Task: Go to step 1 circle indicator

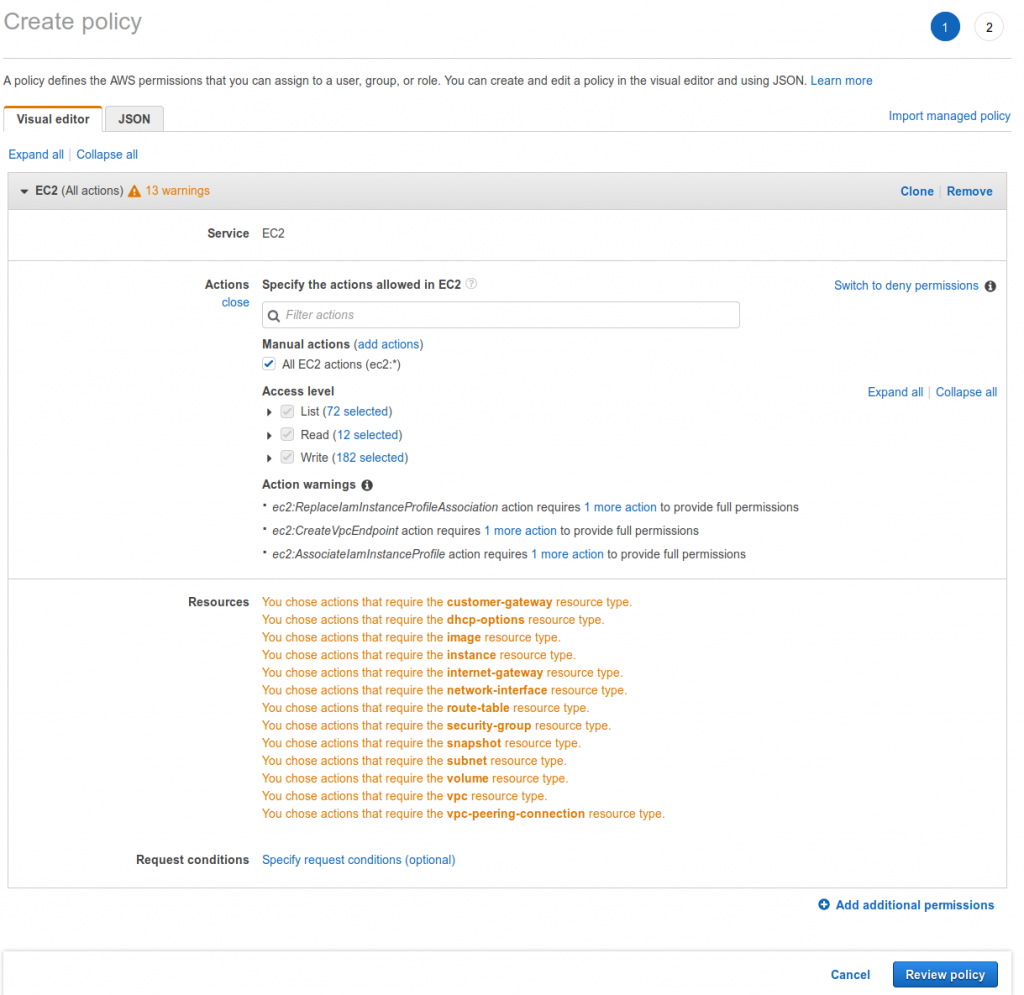Action: coord(945,27)
